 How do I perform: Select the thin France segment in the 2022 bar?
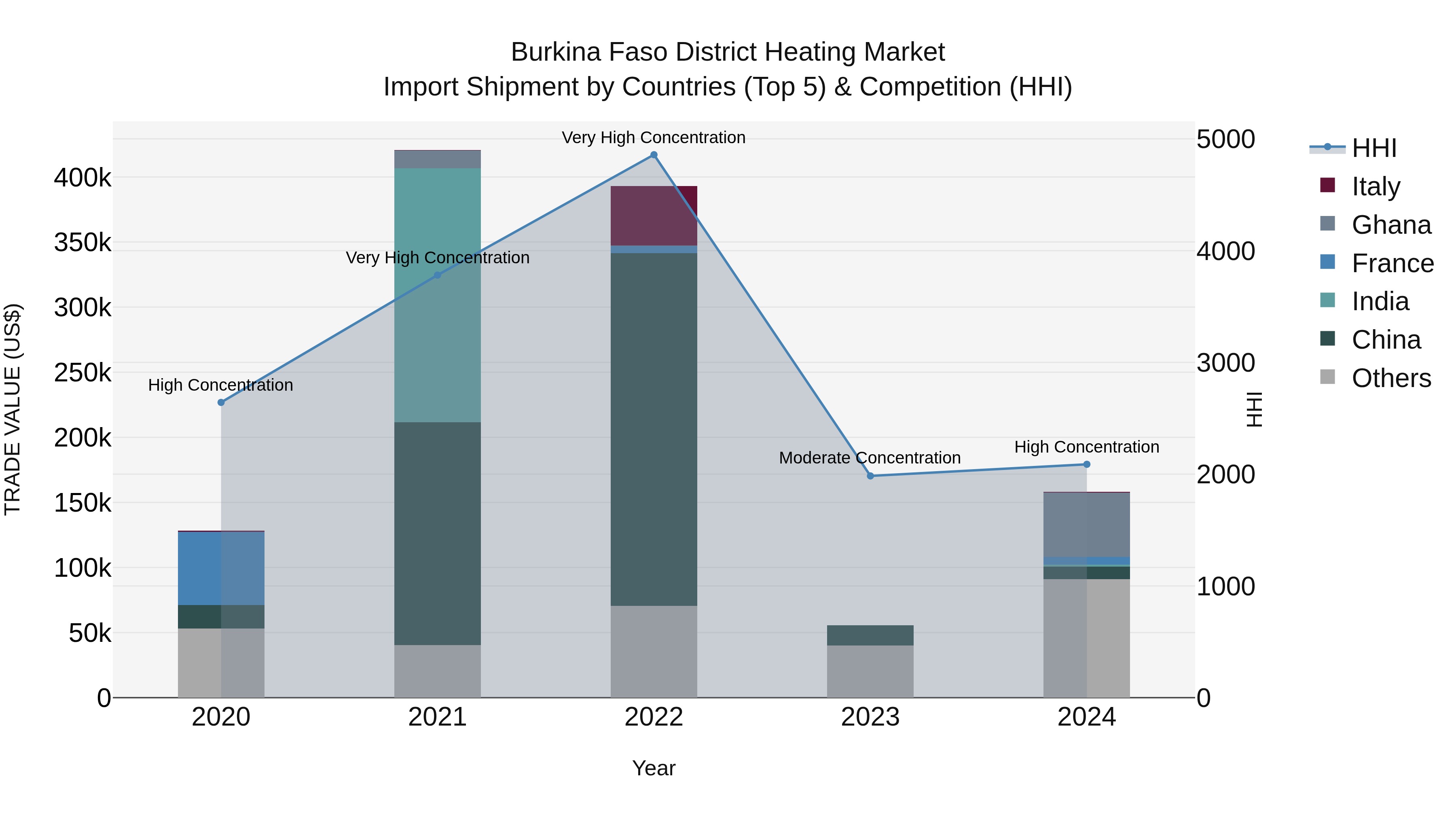pyautogui.click(x=654, y=249)
